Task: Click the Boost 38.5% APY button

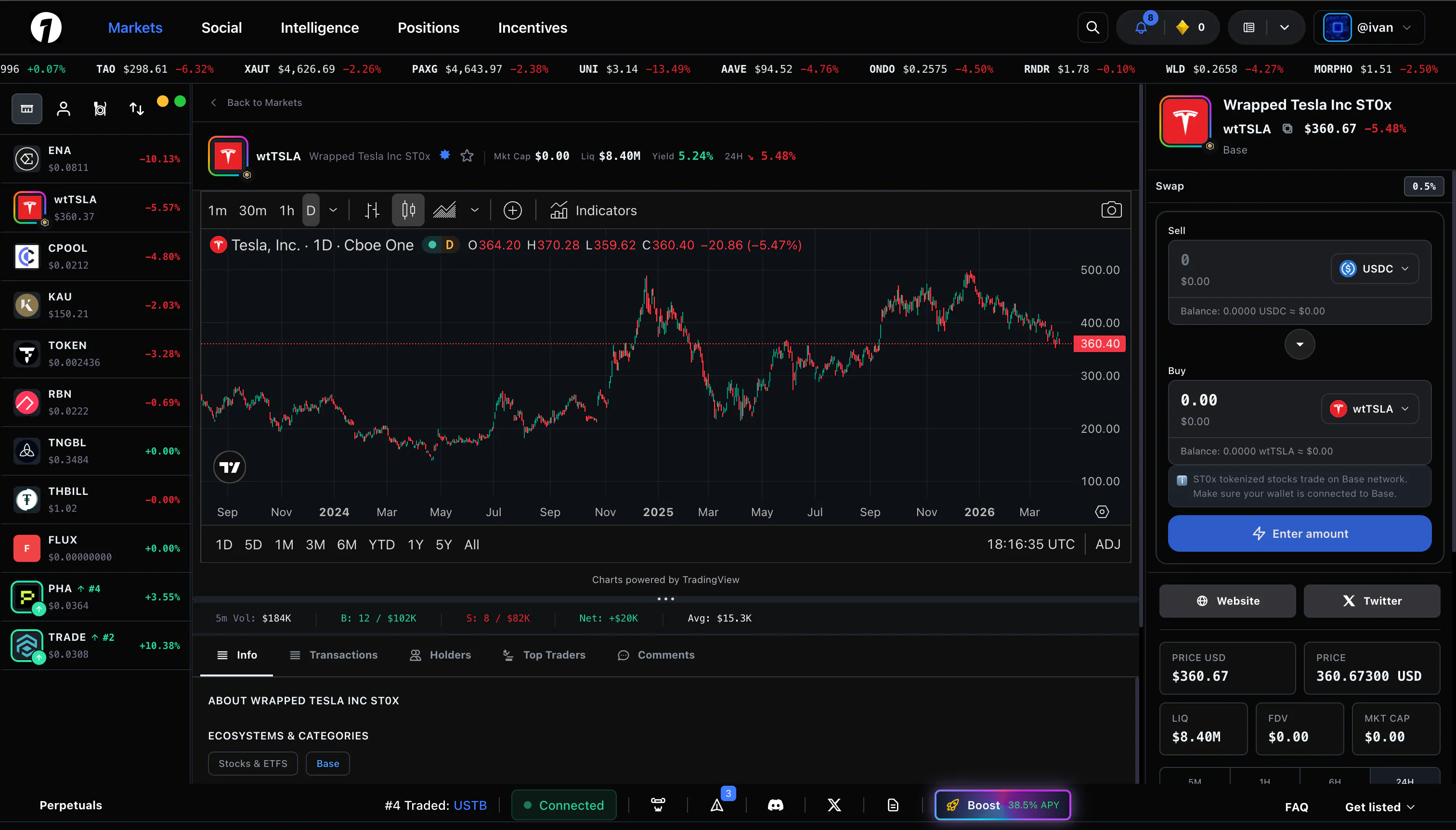Action: tap(1002, 805)
